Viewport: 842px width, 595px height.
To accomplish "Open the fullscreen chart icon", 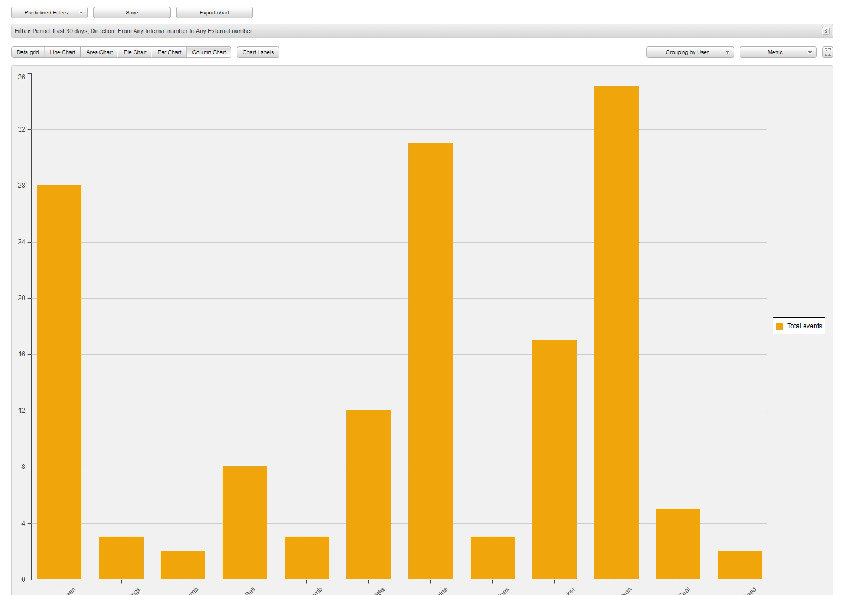I will pos(828,52).
